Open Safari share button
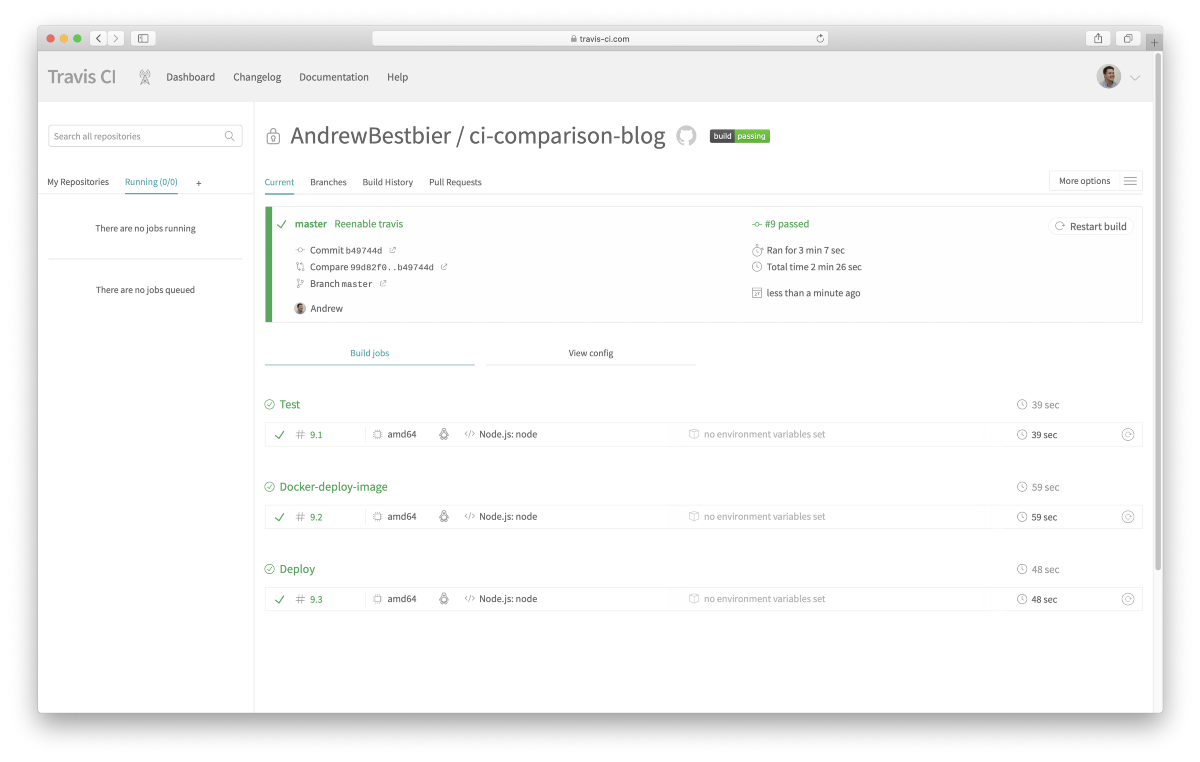The image size is (1200, 762). click(1098, 38)
